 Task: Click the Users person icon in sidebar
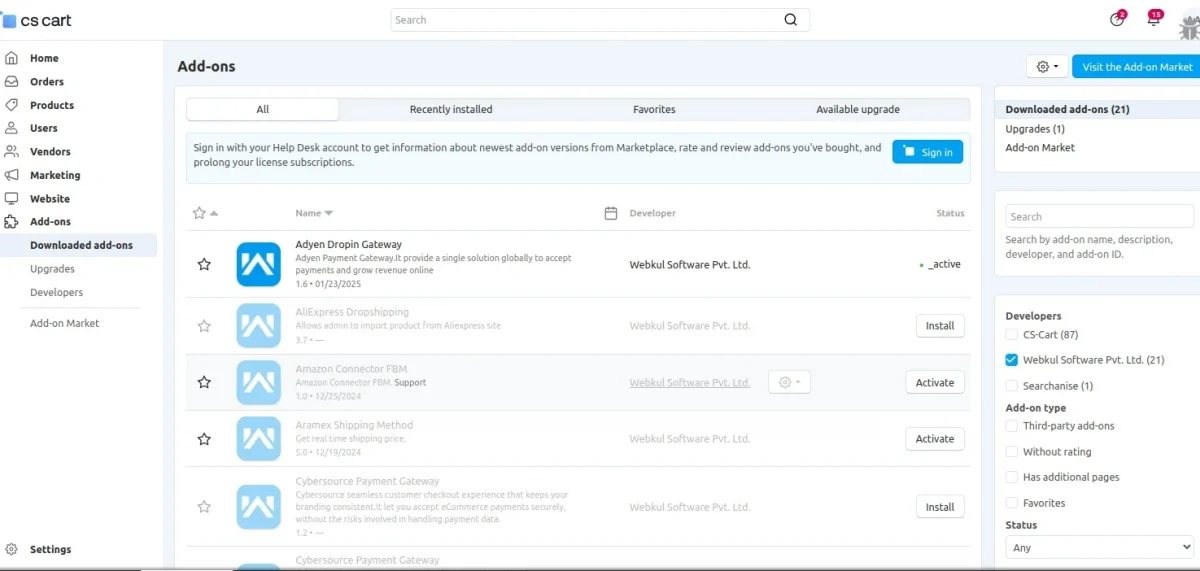point(12,128)
